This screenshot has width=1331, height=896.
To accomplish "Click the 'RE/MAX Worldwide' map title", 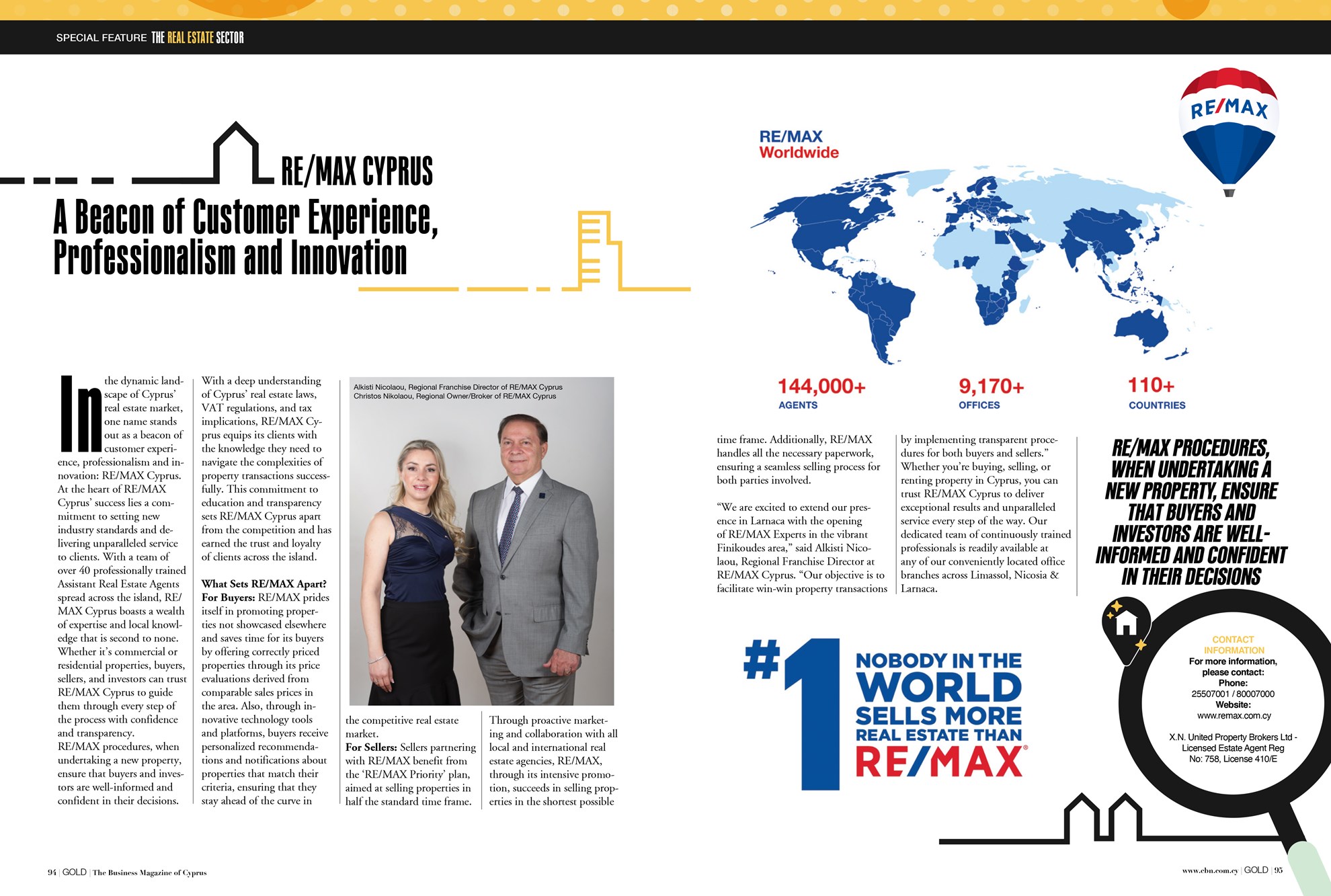I will (799, 145).
